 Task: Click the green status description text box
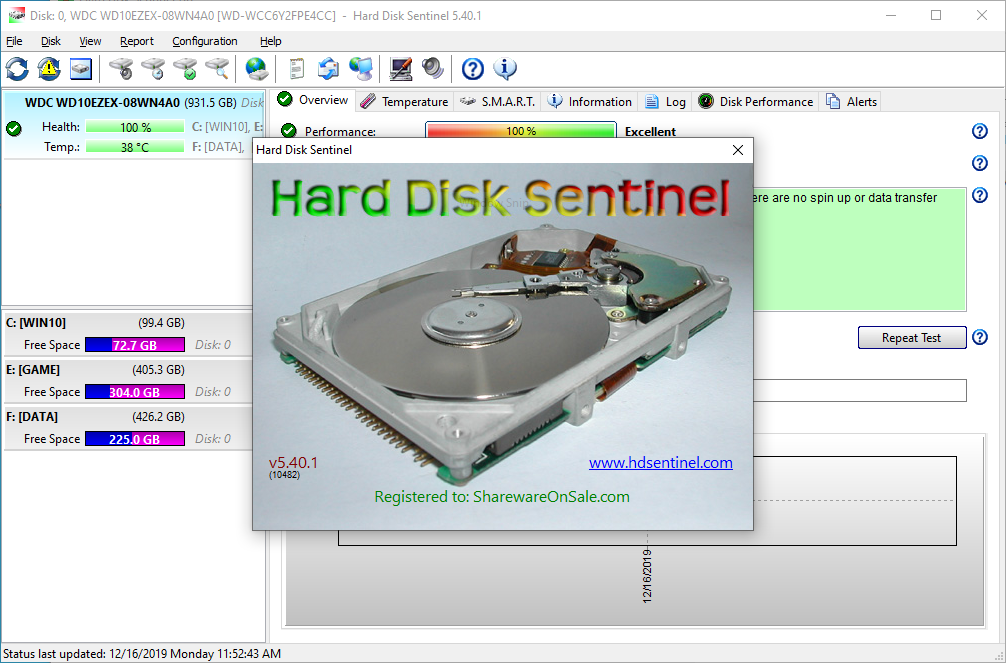[860, 250]
